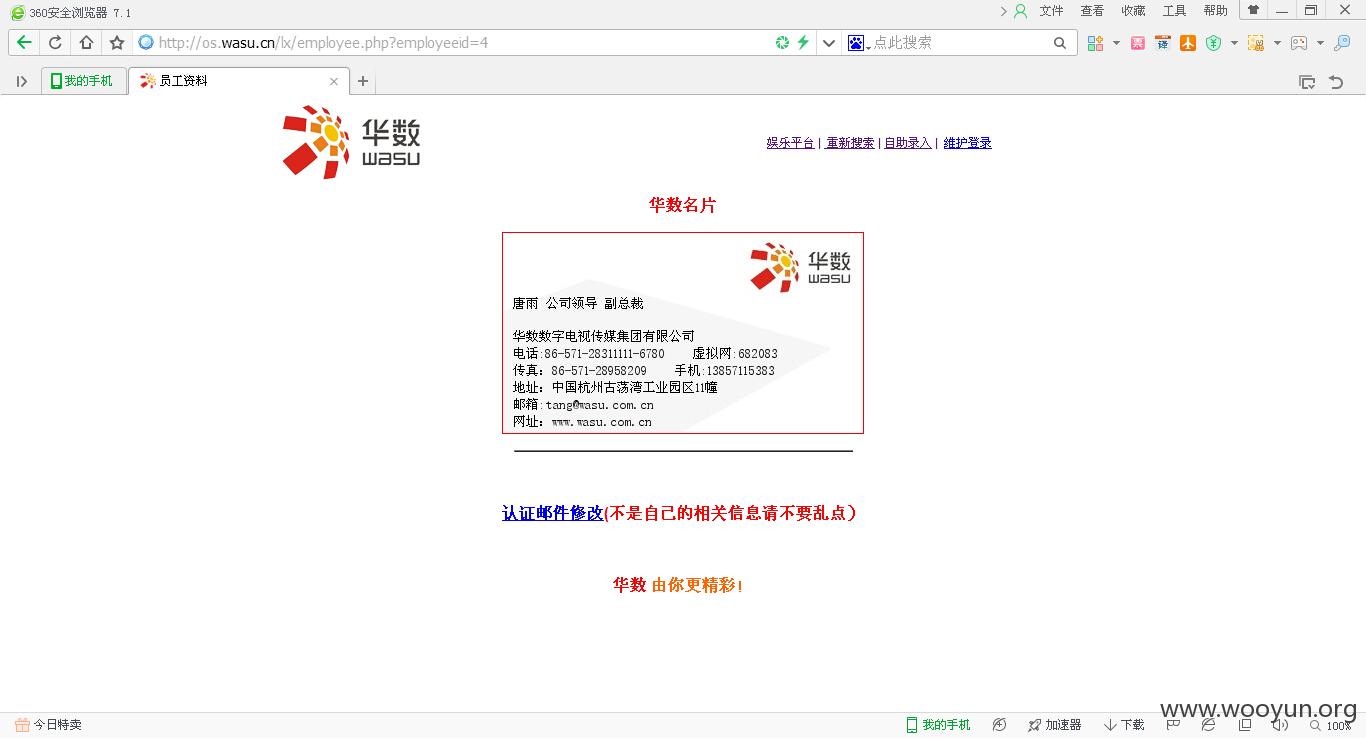This screenshot has height=738, width=1366.
Task: Click the find magnifier icon at toolbar end
Action: 1343,43
